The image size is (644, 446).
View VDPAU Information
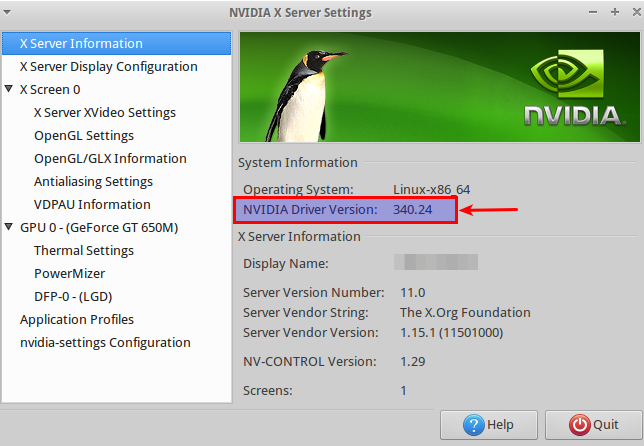pyautogui.click(x=92, y=205)
